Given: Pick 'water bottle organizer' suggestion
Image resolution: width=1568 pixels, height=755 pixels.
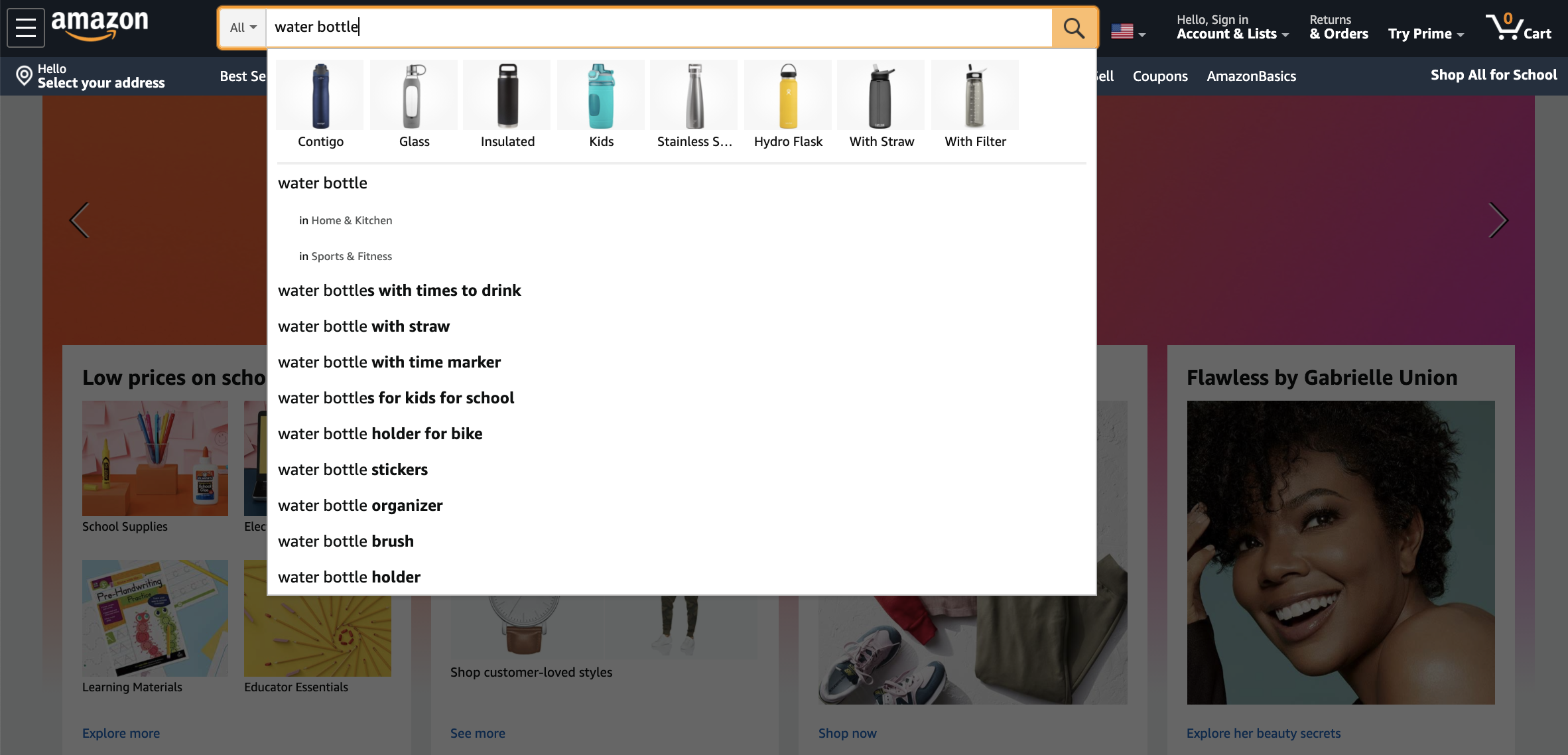Looking at the screenshot, I should click(682, 506).
